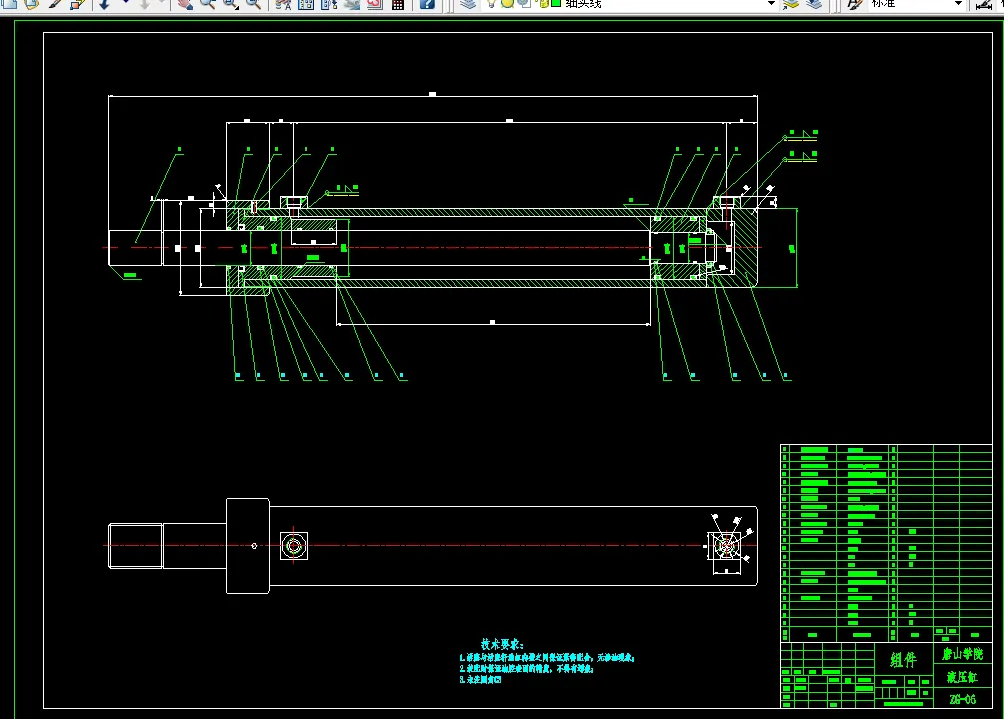Image resolution: width=1004 pixels, height=719 pixels.
Task: Click the grip on the dimension line below the section view
Action: click(x=492, y=322)
